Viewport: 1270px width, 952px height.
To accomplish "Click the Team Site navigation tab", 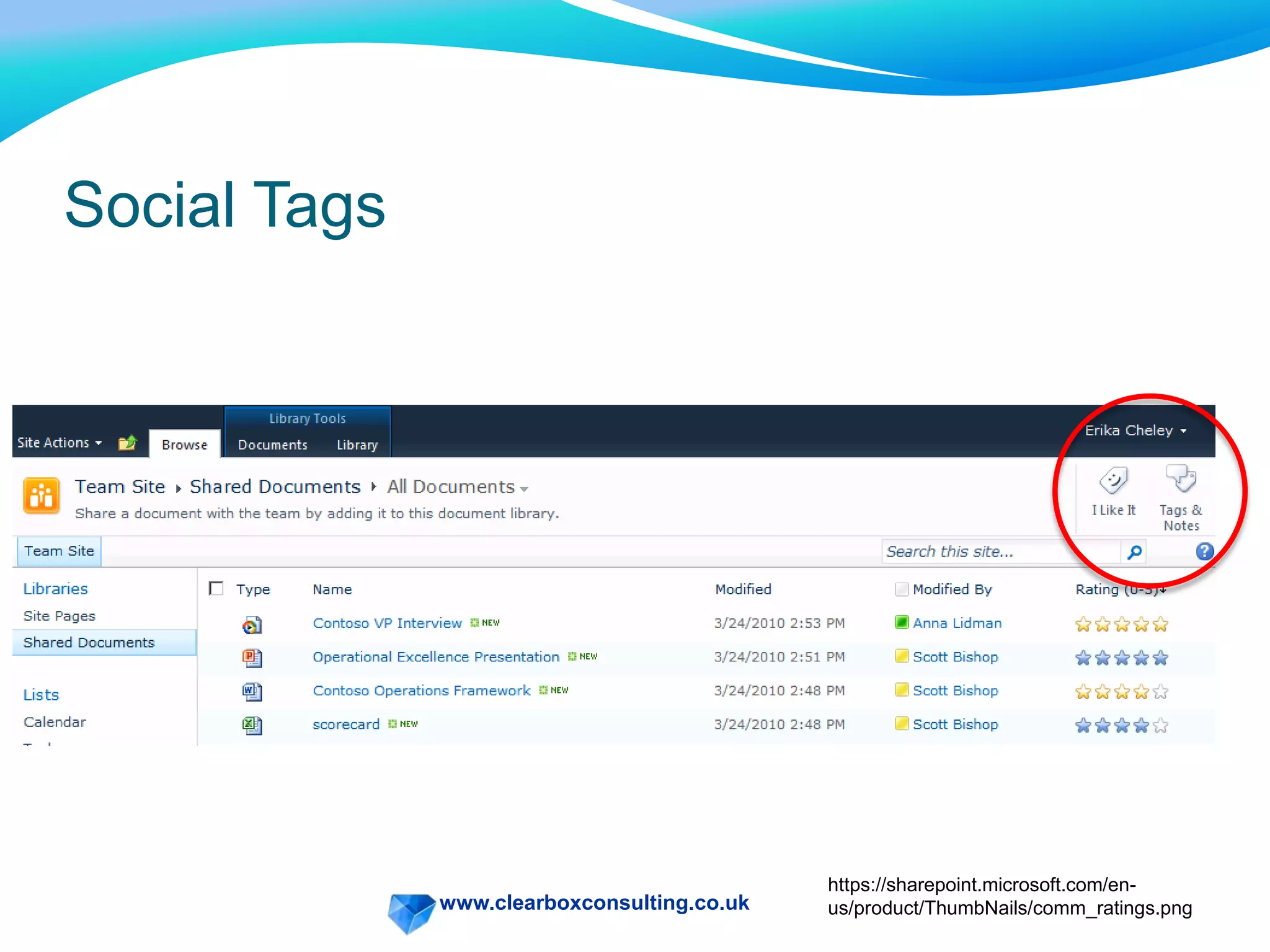I will (60, 551).
